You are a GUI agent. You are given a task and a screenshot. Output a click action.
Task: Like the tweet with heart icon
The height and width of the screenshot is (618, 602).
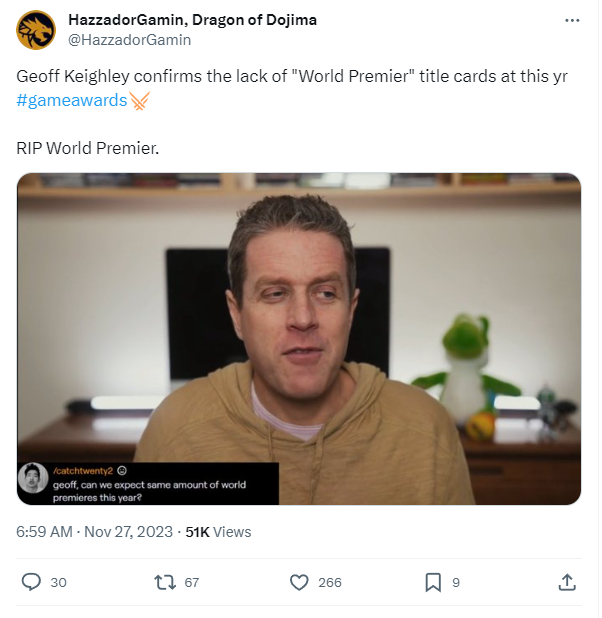(x=299, y=582)
